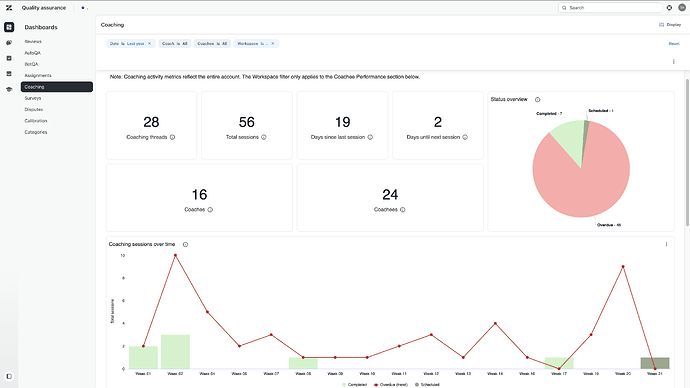Click the Coaching page title
This screenshot has width=690, height=388.
(112, 25)
